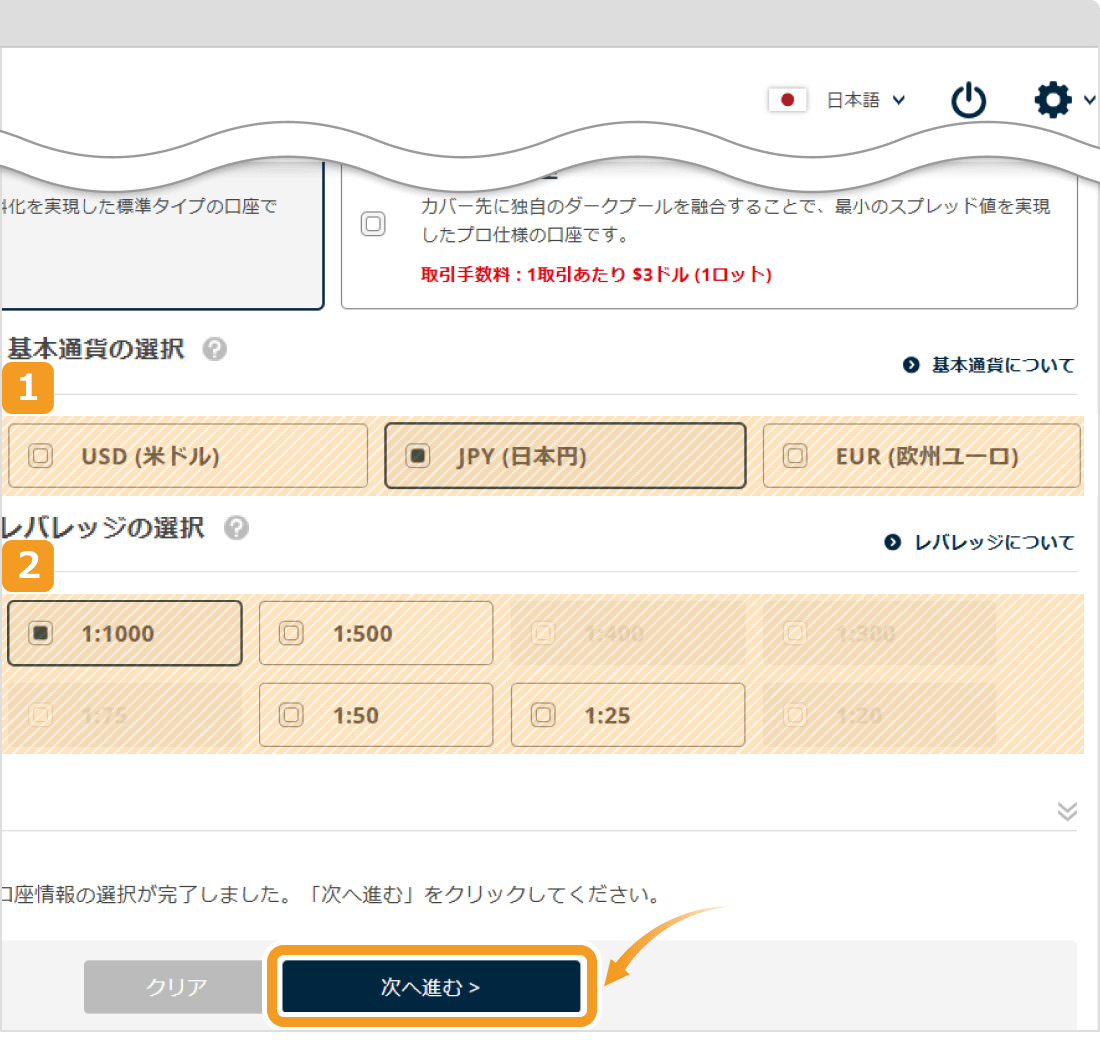Select EUR (欧州ユーロ) currency option
This screenshot has height=1040, width=1100.
(x=922, y=455)
